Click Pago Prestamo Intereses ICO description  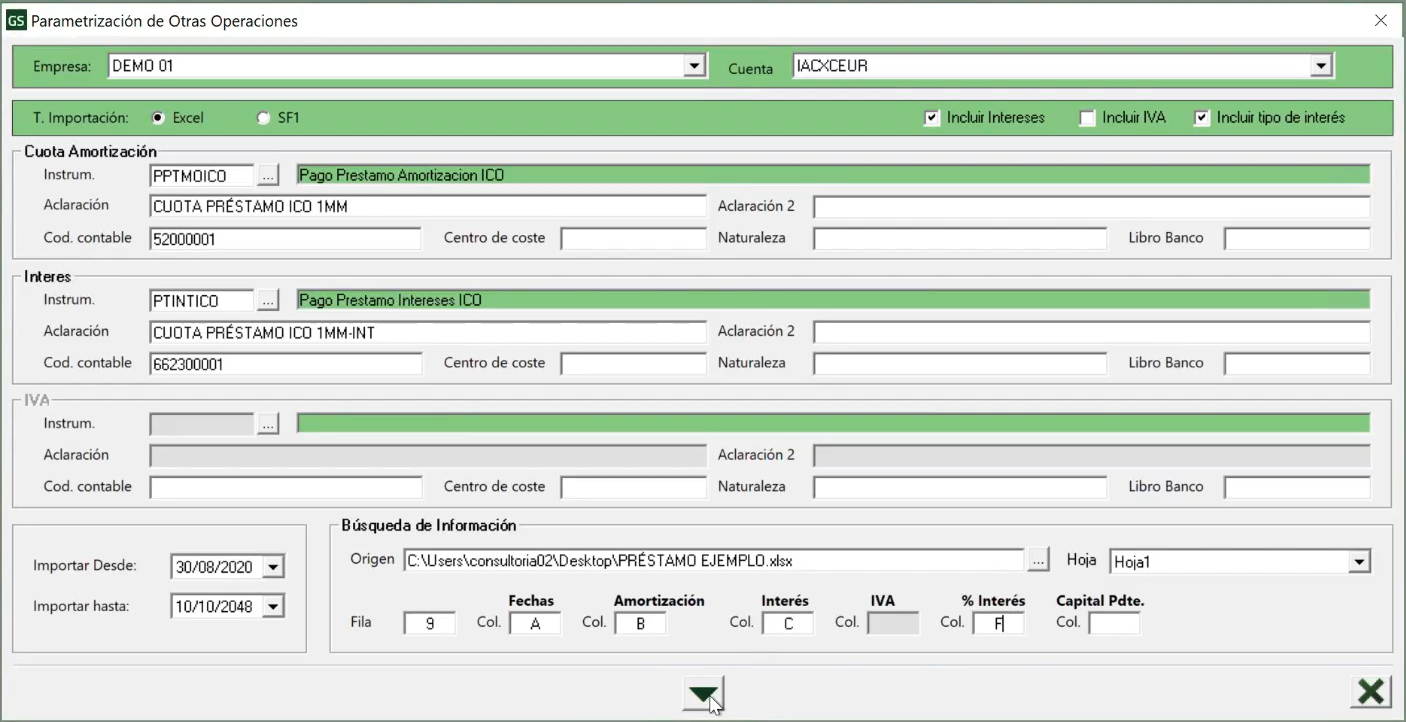(x=833, y=300)
